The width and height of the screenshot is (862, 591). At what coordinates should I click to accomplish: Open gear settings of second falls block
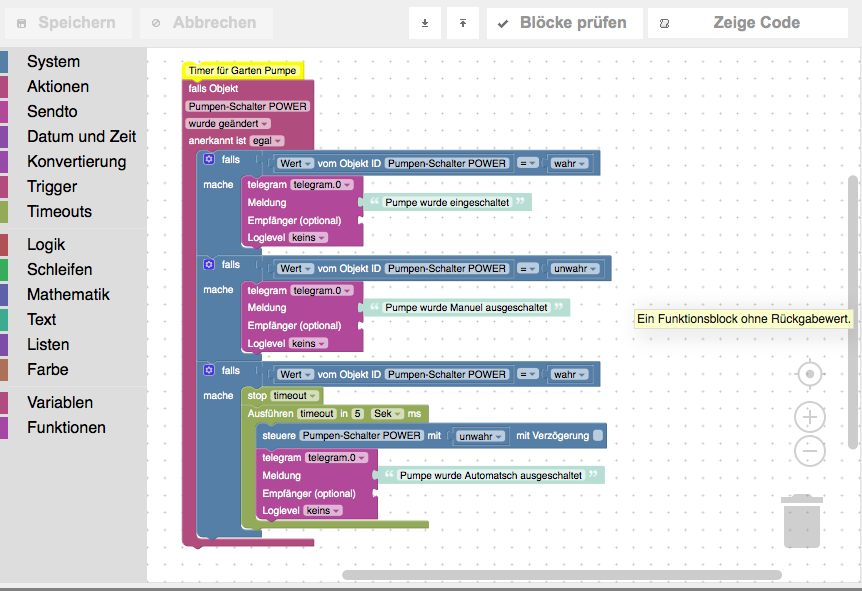[x=209, y=264]
